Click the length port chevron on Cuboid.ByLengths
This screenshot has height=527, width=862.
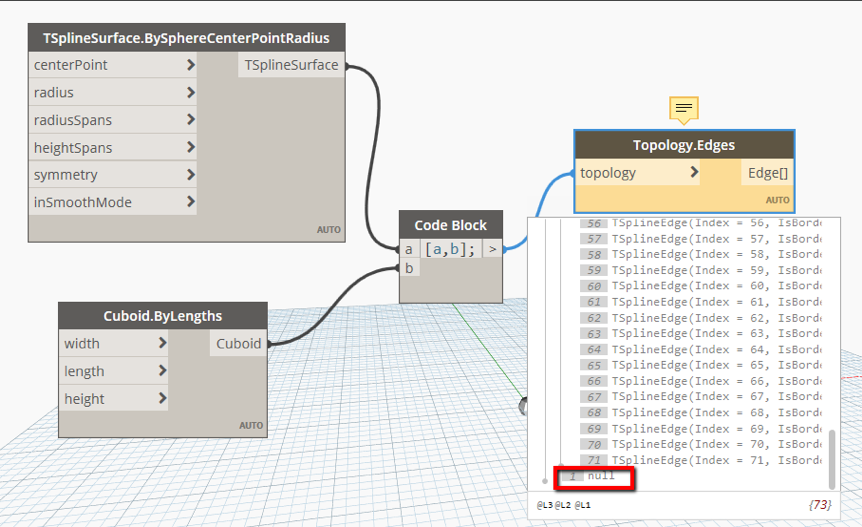pyautogui.click(x=162, y=371)
